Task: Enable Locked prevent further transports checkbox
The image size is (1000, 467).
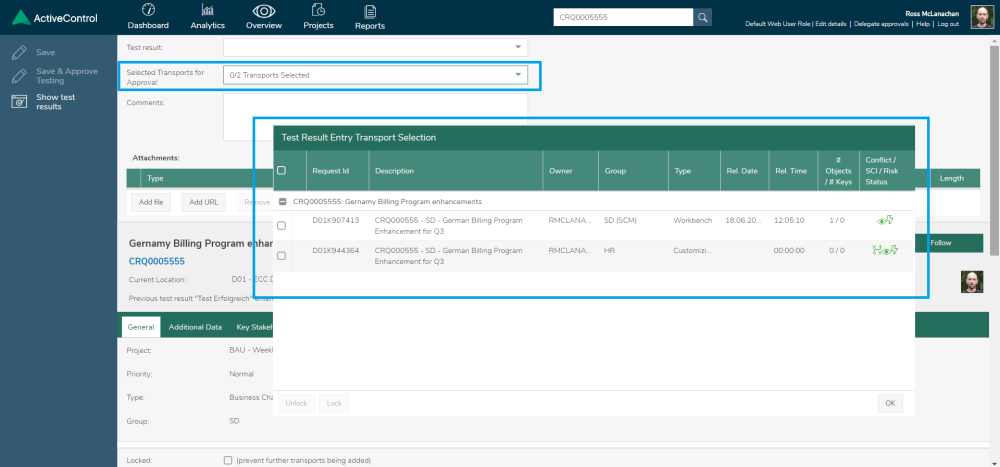Action: 228,460
